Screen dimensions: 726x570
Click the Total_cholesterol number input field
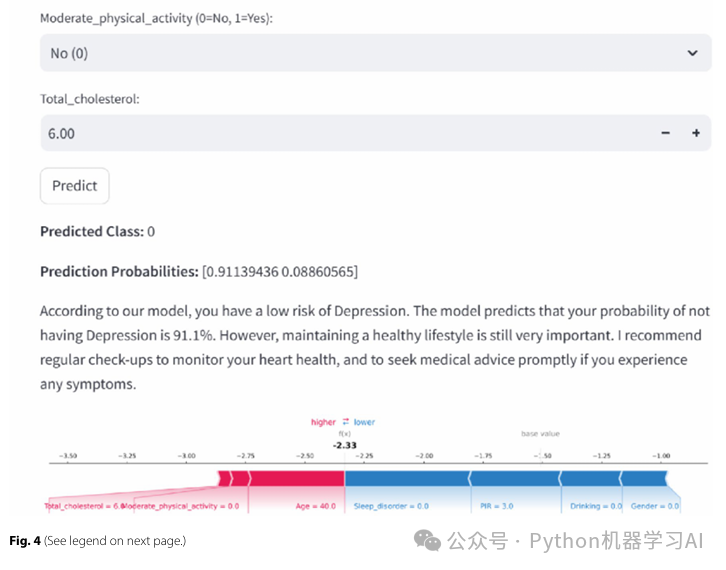point(340,133)
